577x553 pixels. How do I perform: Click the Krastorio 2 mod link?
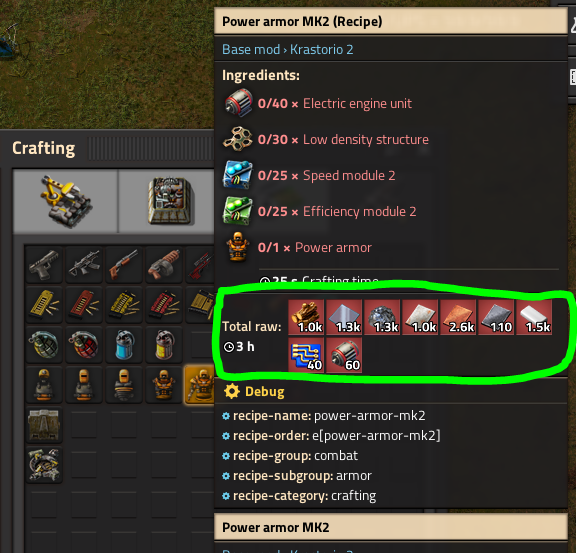tap(322, 49)
